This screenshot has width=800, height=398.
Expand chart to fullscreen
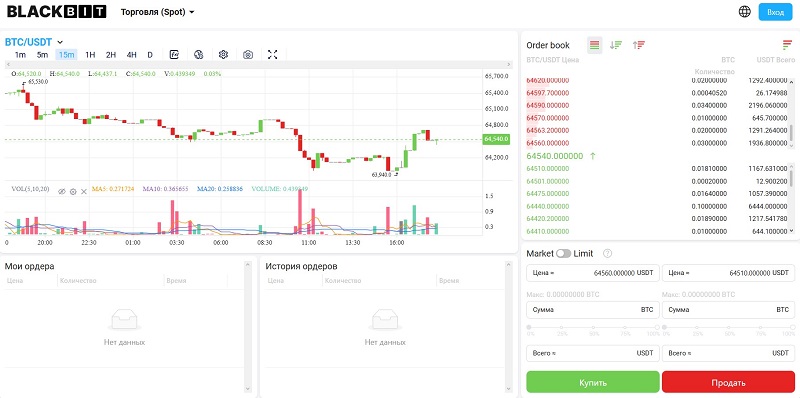pos(272,55)
